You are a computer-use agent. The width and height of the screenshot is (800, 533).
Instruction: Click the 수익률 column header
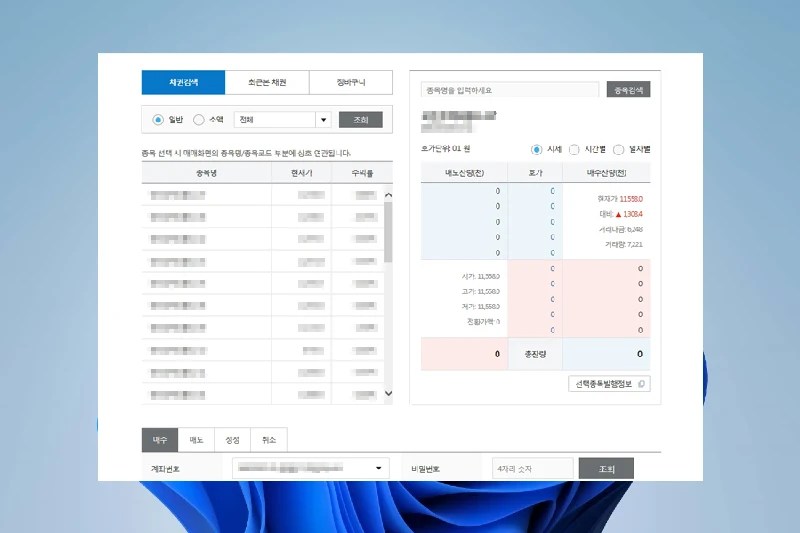[x=362, y=173]
